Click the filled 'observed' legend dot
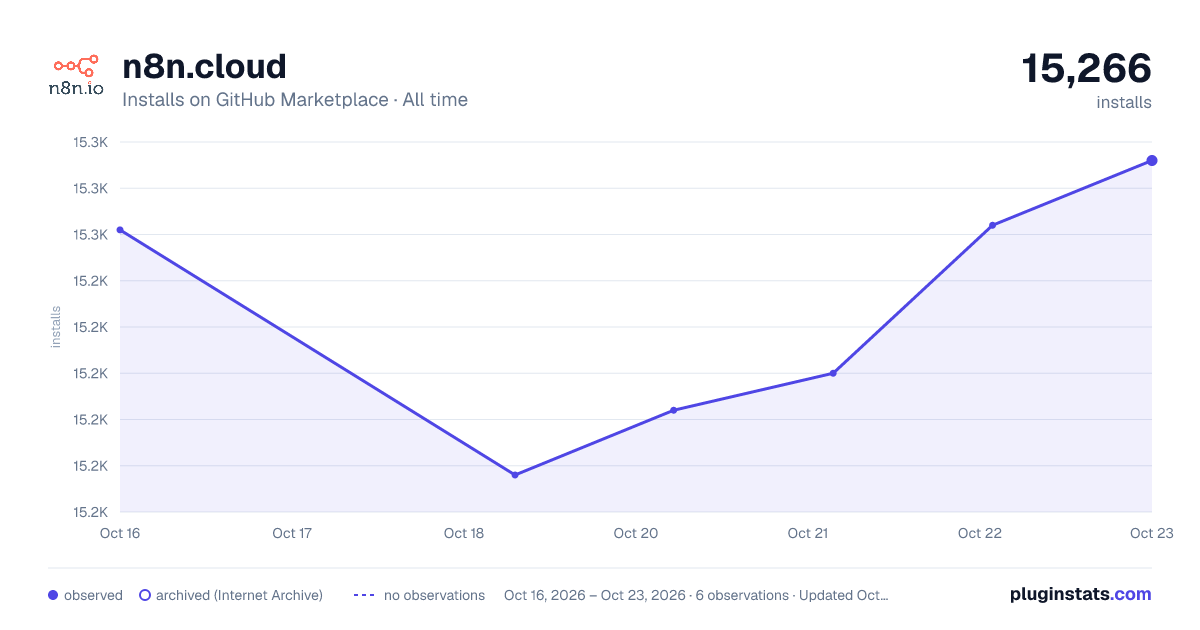 (x=53, y=595)
